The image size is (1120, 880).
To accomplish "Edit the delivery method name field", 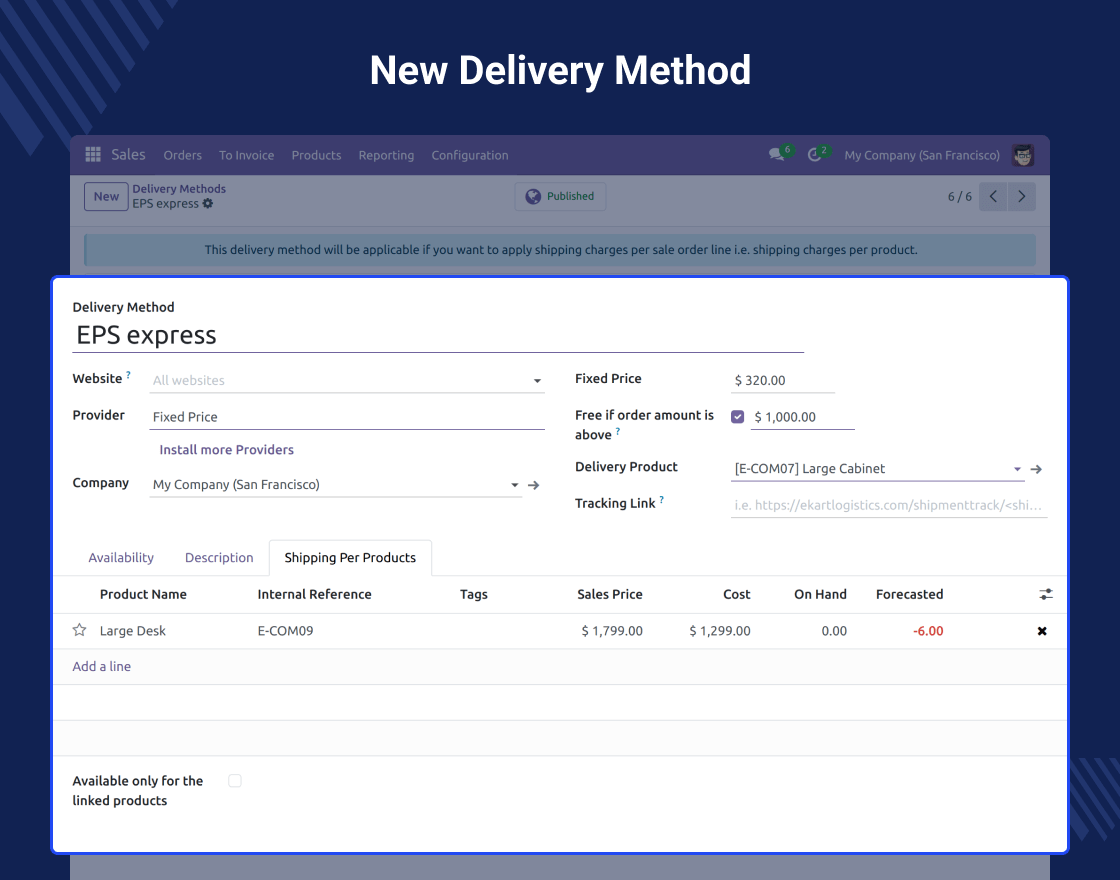I will coord(438,335).
